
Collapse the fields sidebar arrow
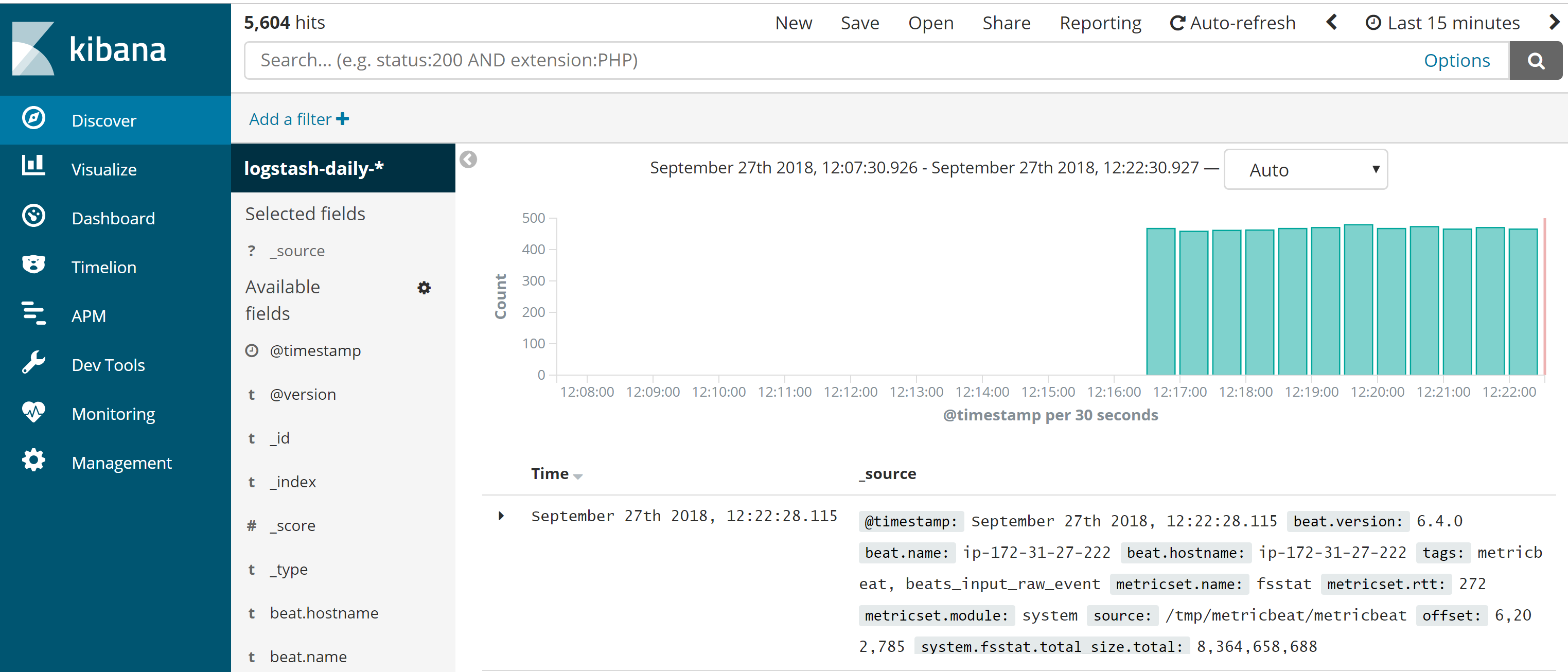[468, 160]
